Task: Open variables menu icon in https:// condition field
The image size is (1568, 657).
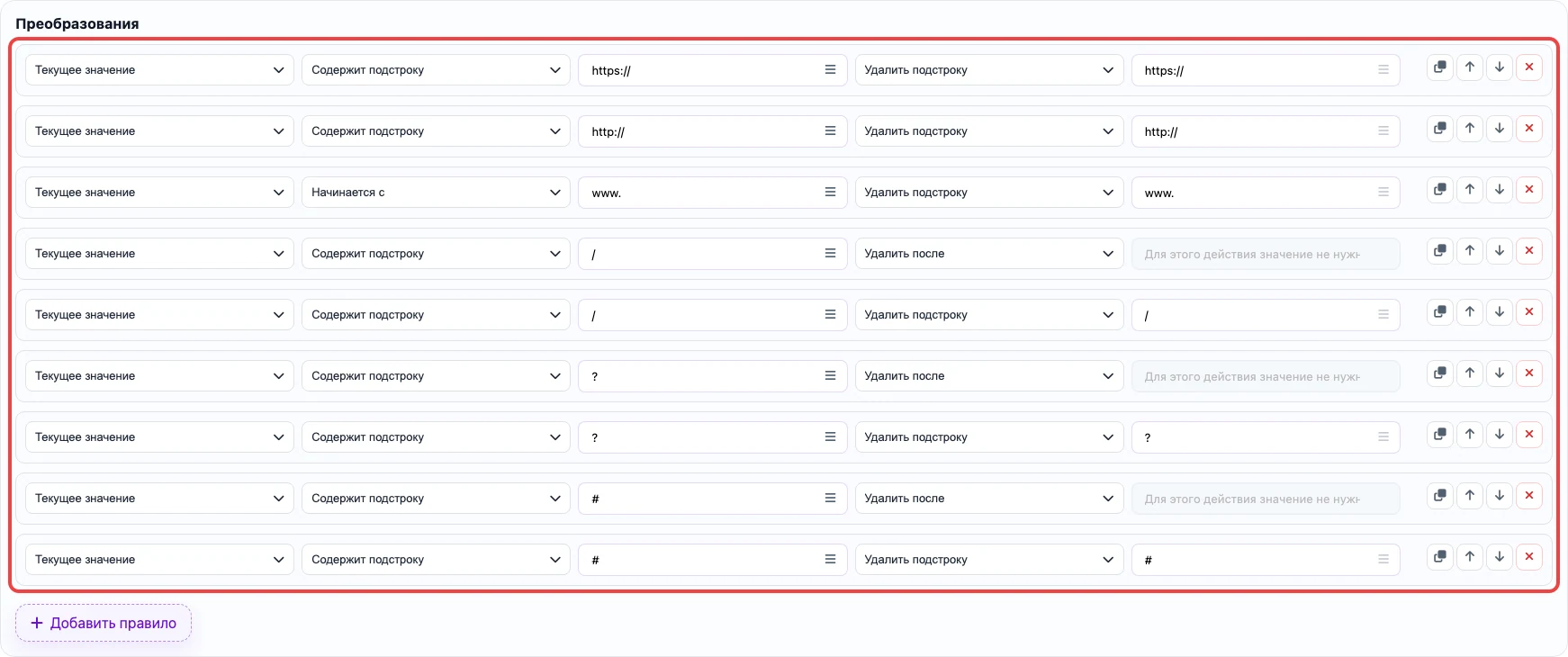Action: click(830, 69)
